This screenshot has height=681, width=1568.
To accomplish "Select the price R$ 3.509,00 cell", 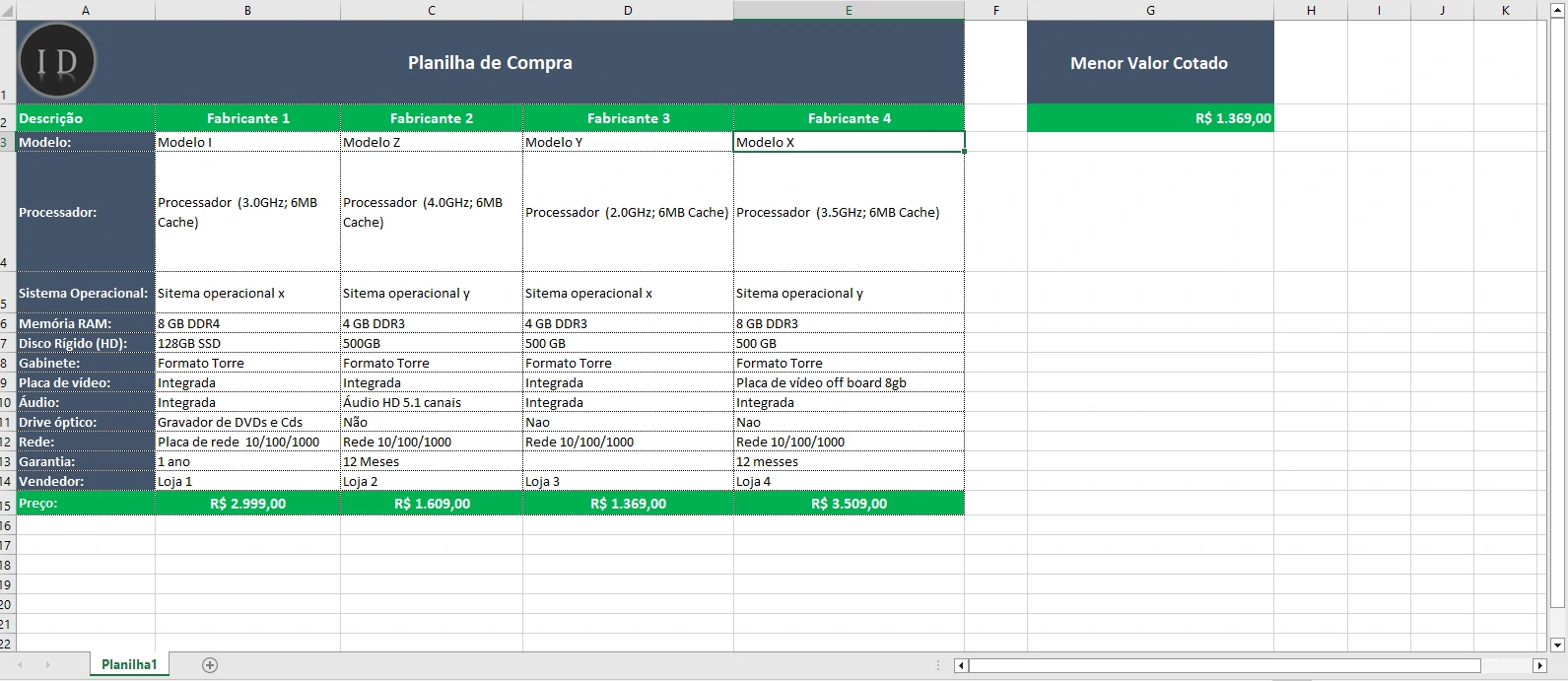I will [849, 504].
